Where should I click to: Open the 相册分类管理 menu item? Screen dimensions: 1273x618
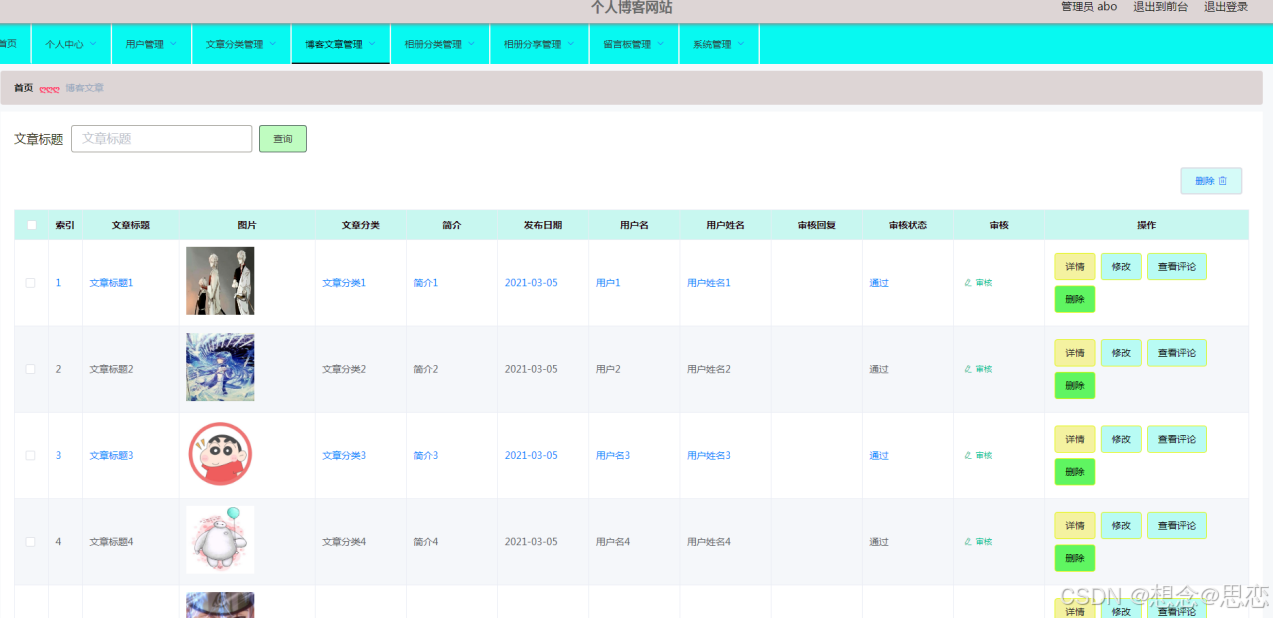[x=440, y=44]
